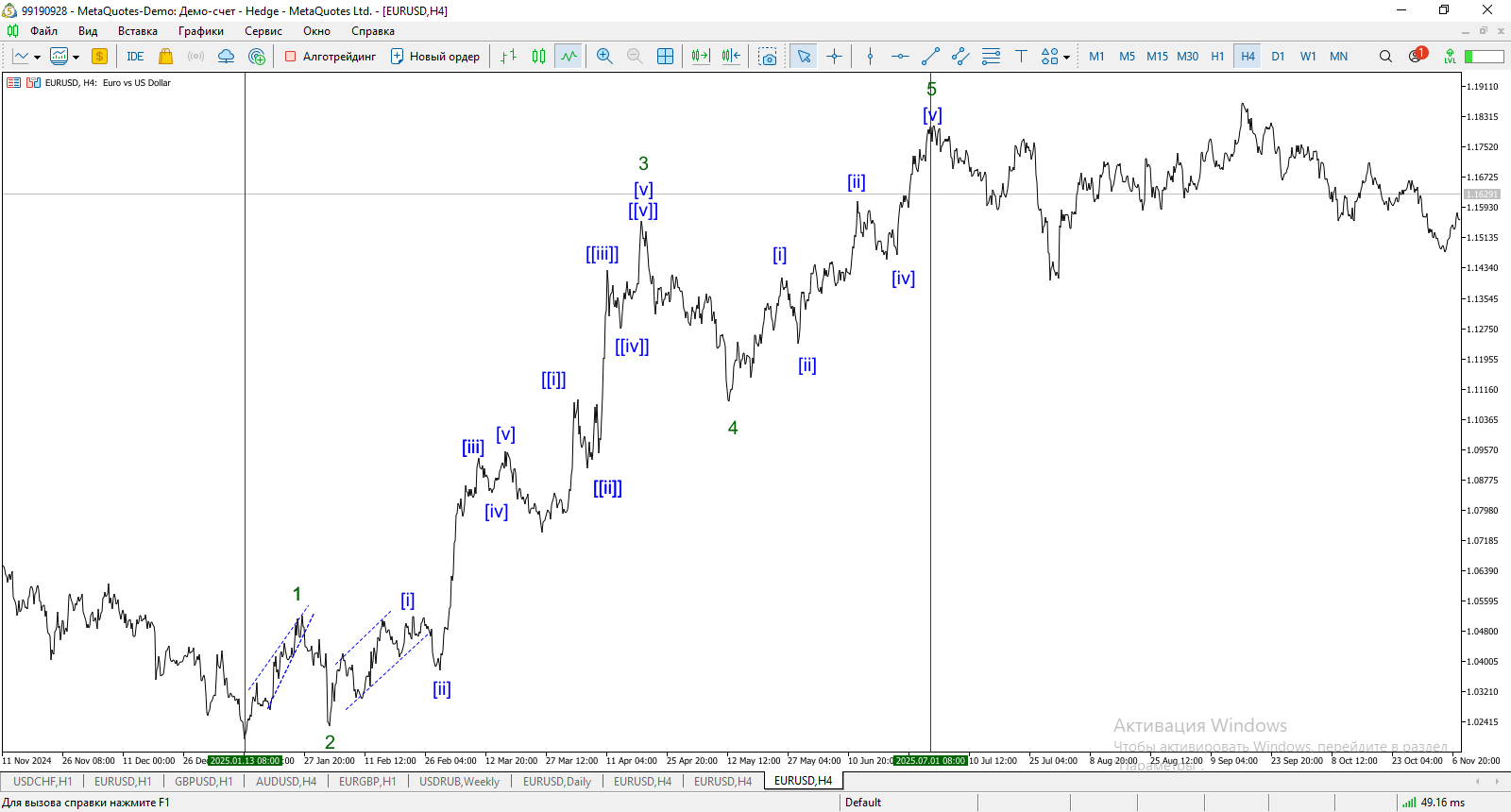This screenshot has height=812, width=1511.
Task: Set timeframe to D1
Action: pyautogui.click(x=1278, y=57)
